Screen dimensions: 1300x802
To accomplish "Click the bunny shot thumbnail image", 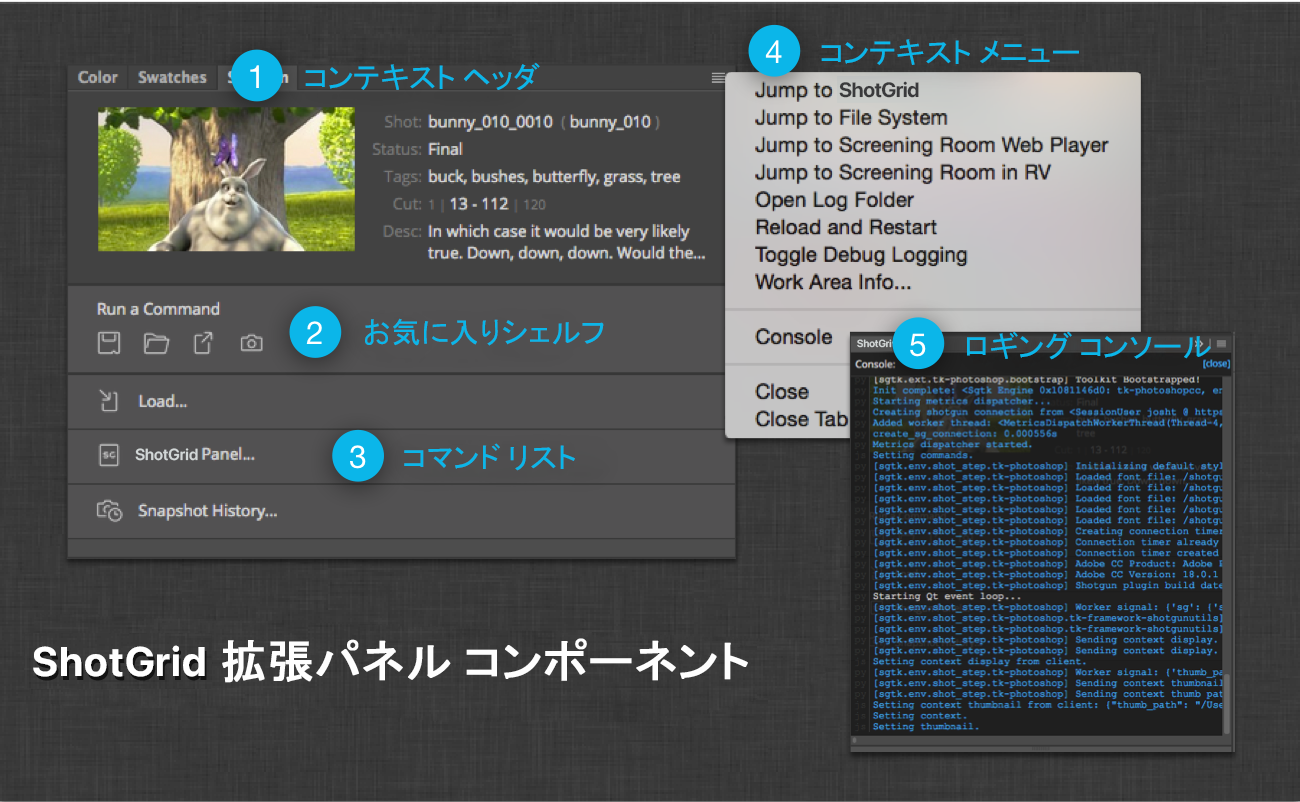I will pos(226,179).
